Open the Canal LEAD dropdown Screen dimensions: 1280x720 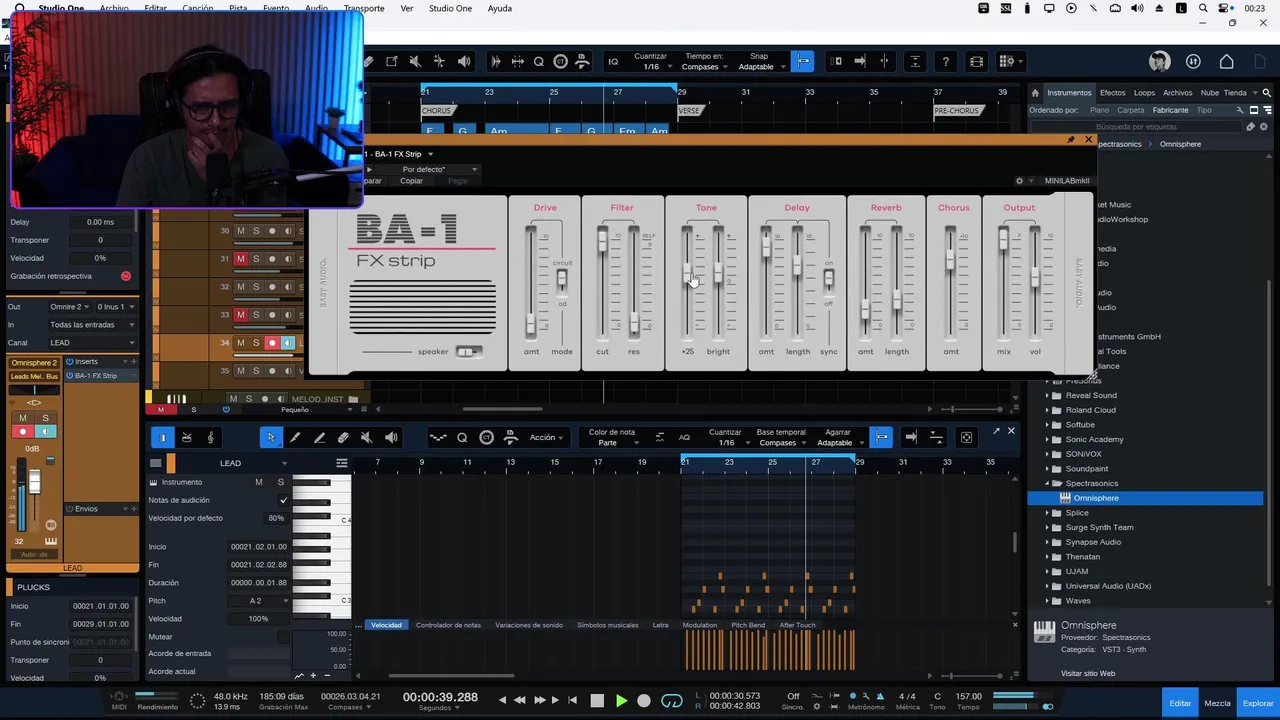tap(92, 343)
